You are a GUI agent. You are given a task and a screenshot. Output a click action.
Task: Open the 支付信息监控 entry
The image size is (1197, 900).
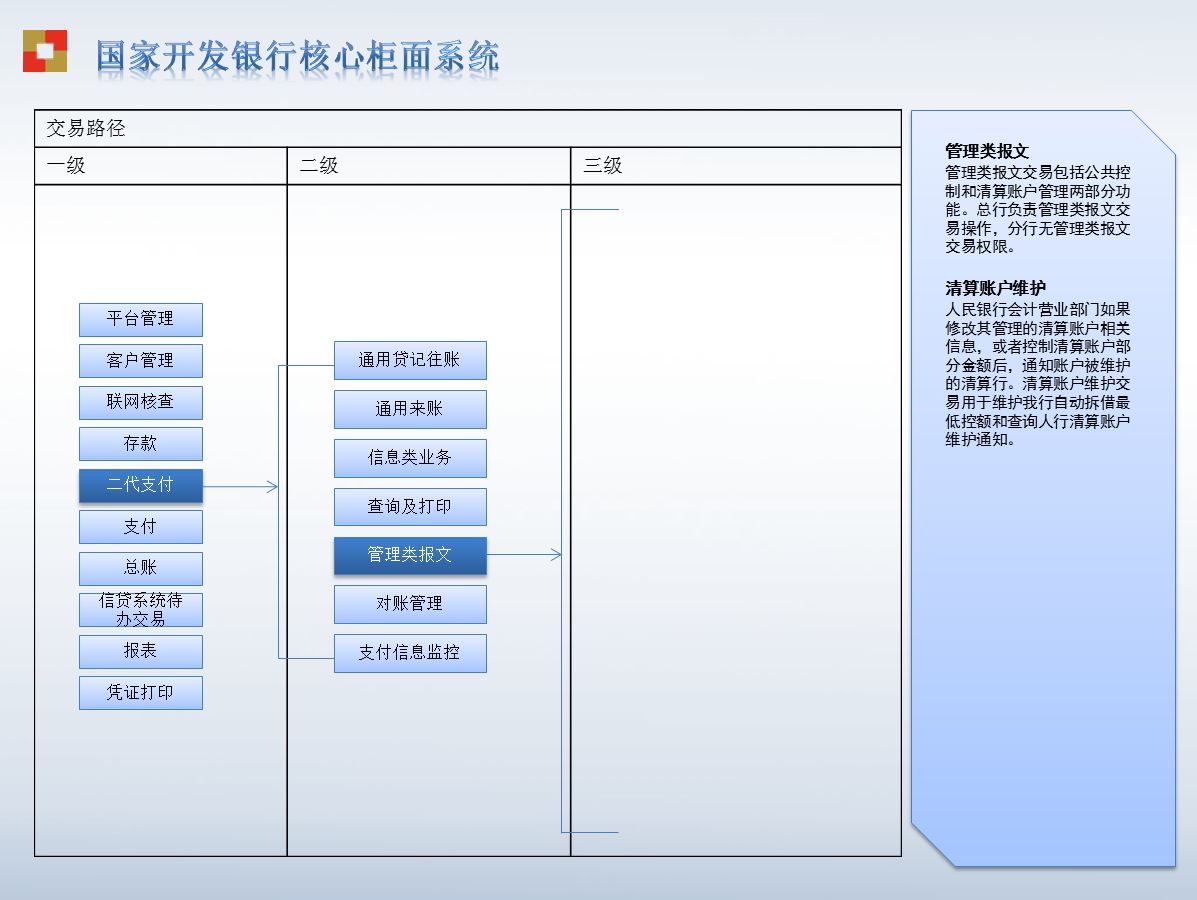pyautogui.click(x=410, y=653)
